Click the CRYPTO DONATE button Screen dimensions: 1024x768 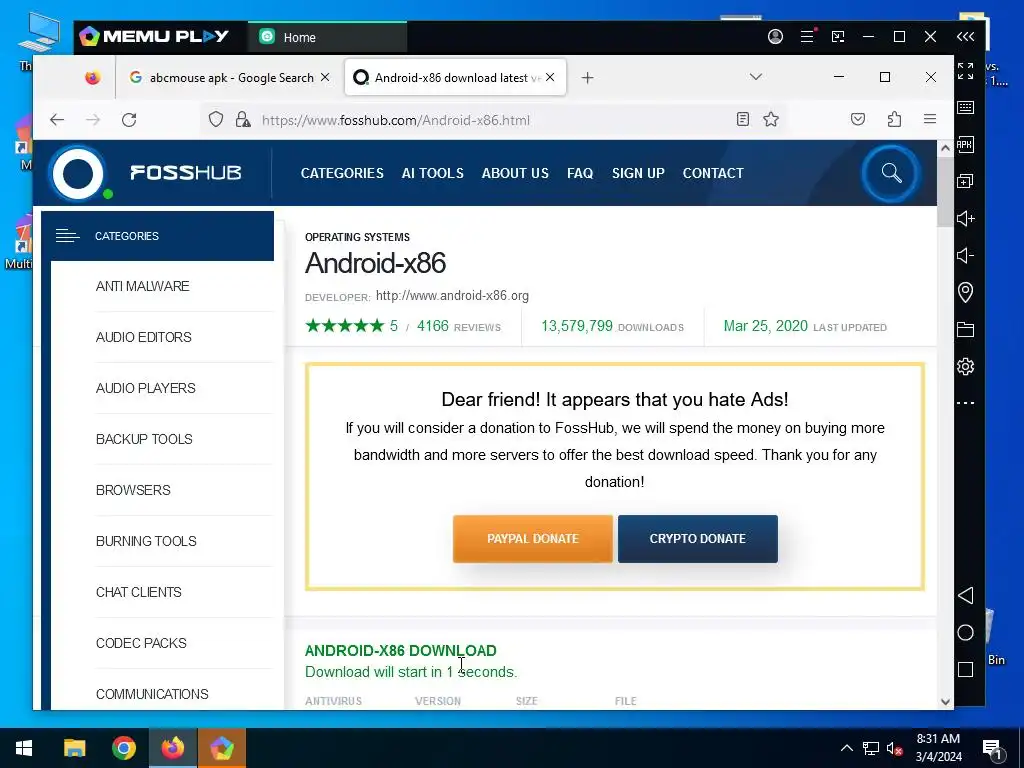697,539
